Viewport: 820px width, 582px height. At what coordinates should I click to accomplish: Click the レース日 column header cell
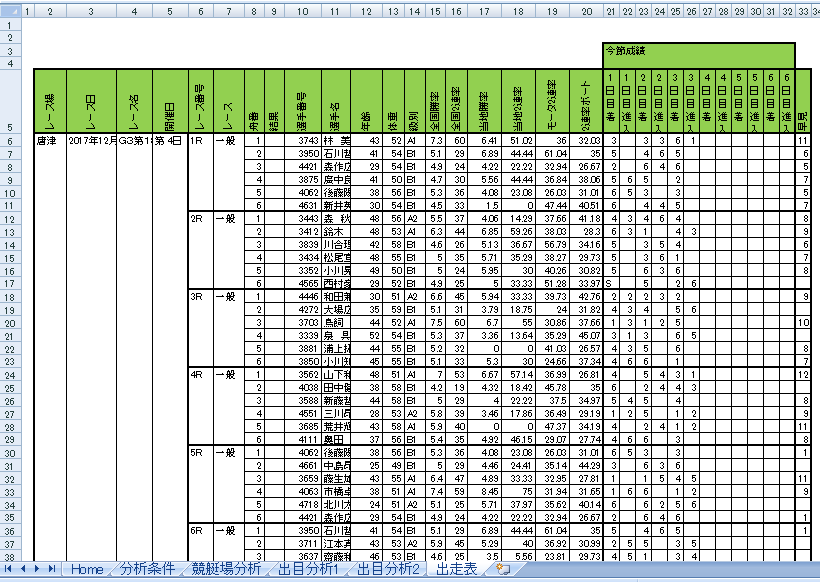coord(92,101)
